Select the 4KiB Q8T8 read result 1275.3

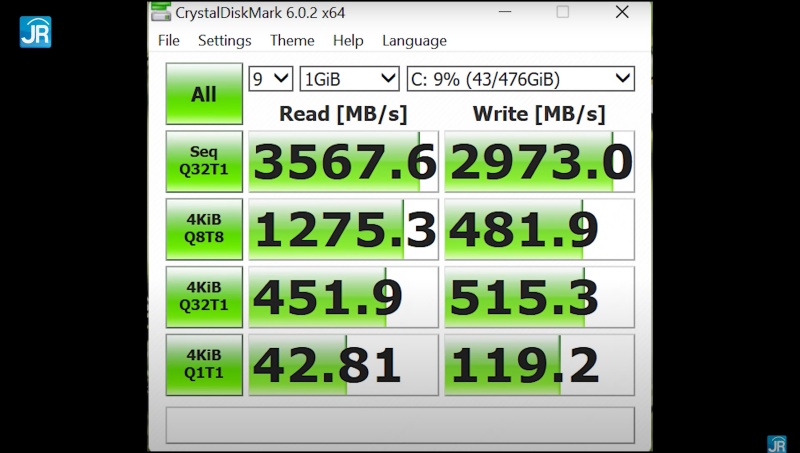pos(343,229)
